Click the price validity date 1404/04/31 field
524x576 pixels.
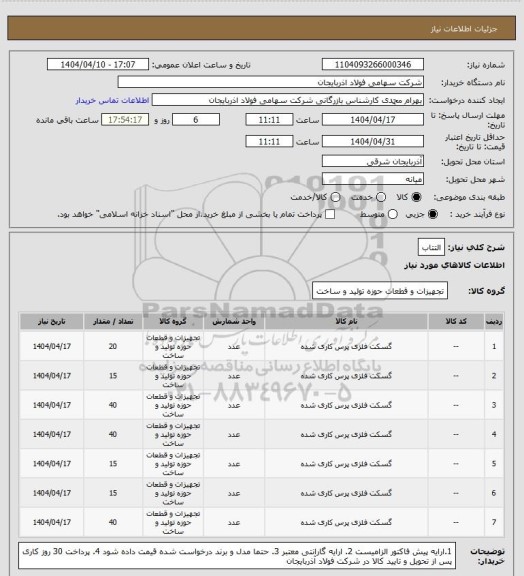[x=373, y=141]
